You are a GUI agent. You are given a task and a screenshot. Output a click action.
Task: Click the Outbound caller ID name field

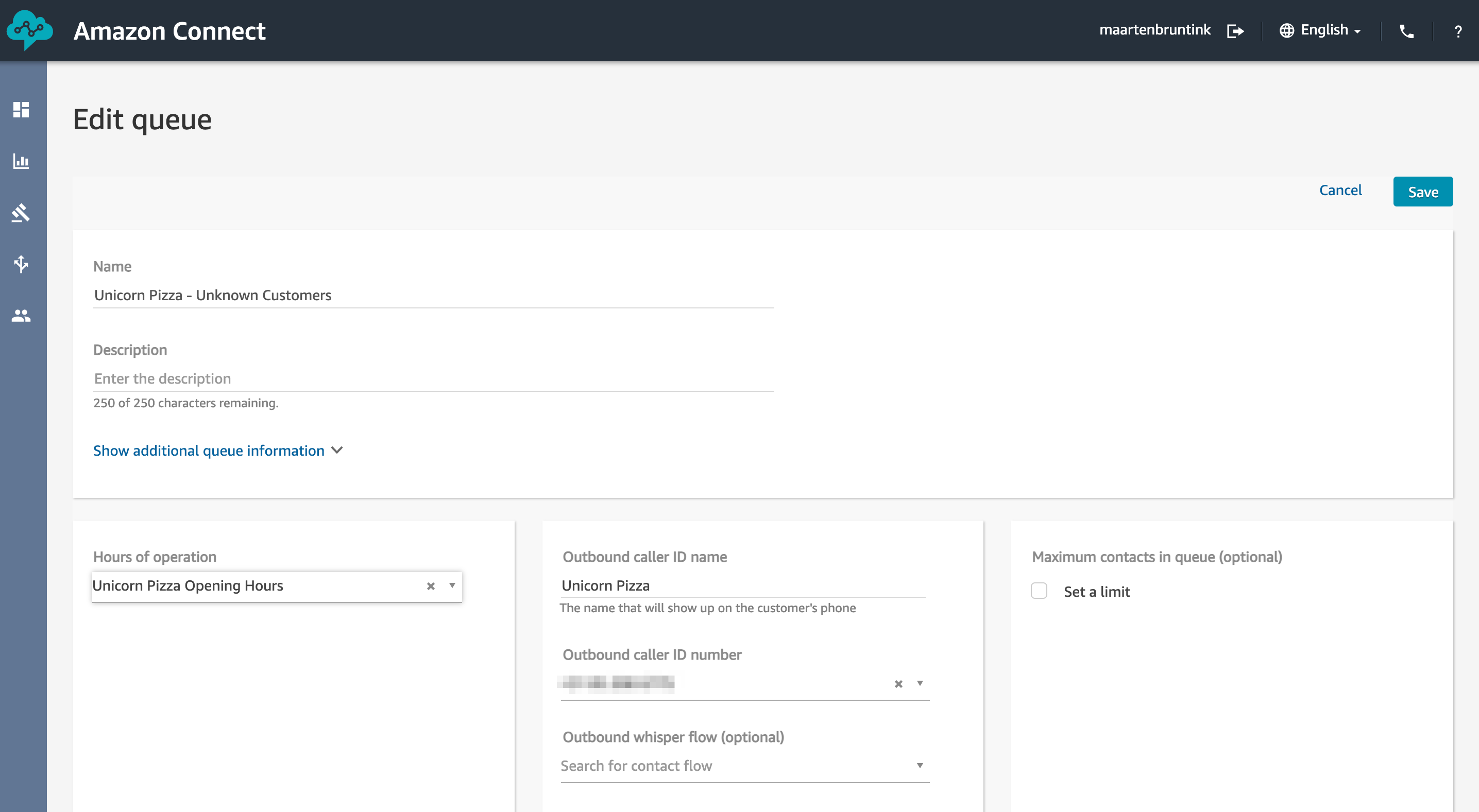743,585
